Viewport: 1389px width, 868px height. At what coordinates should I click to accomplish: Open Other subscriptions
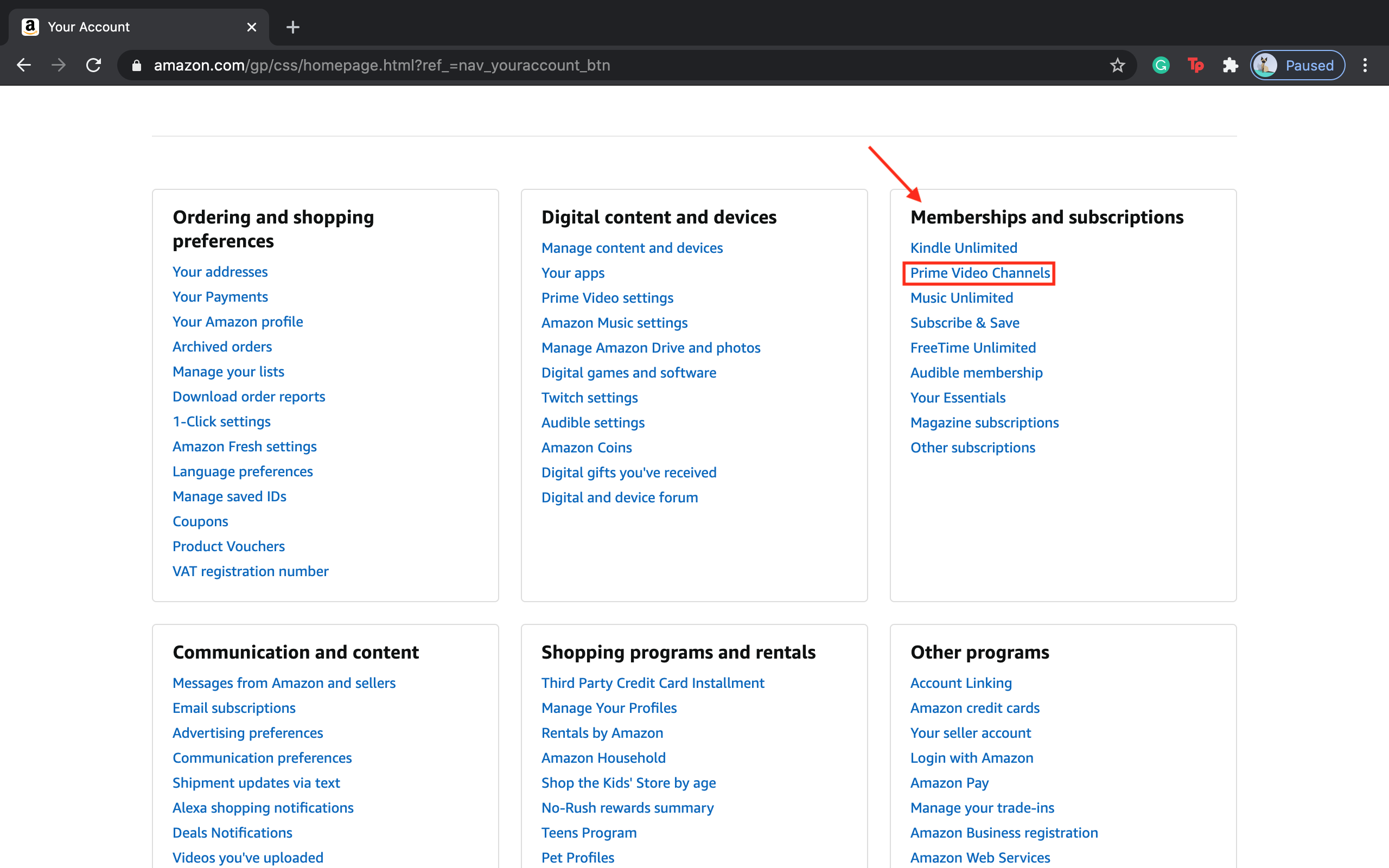pyautogui.click(x=973, y=448)
